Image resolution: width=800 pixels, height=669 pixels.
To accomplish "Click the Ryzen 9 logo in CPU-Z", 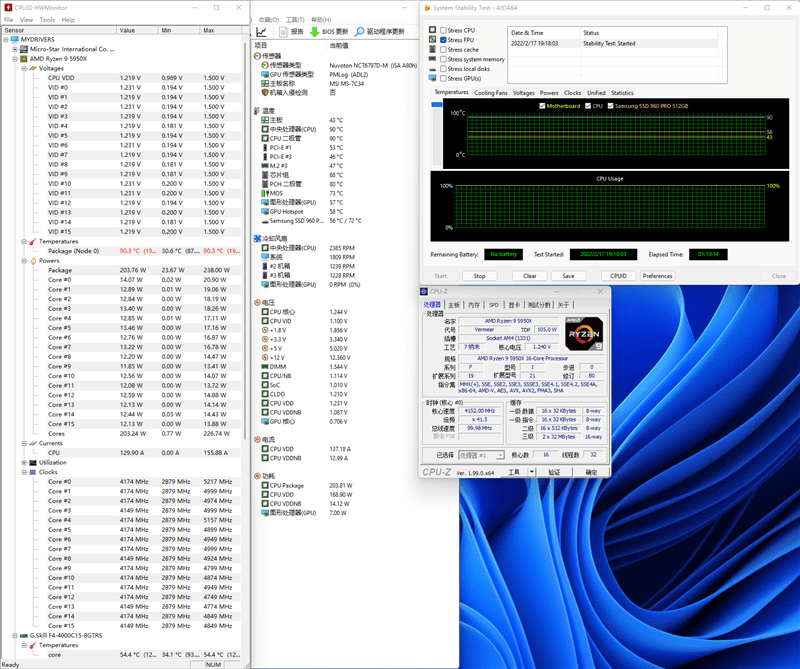I will point(584,334).
